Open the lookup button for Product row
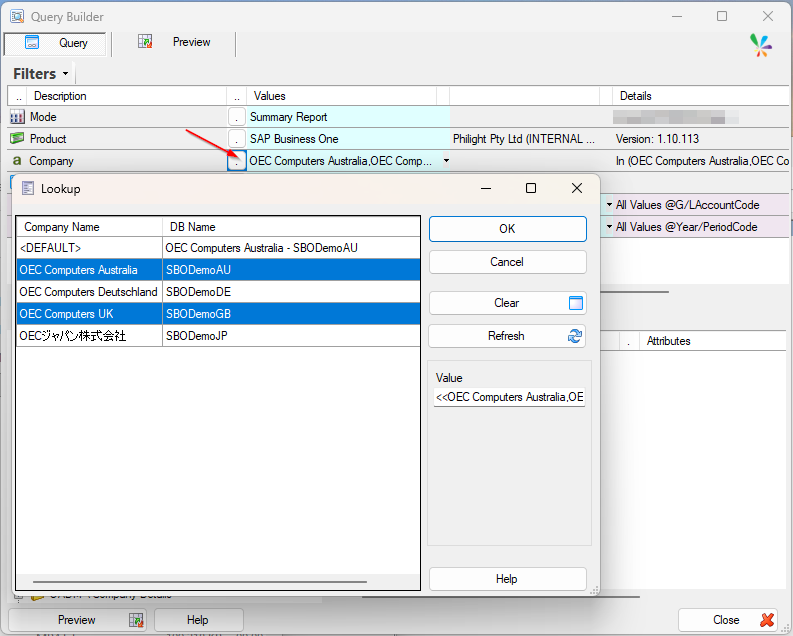 coord(237,139)
